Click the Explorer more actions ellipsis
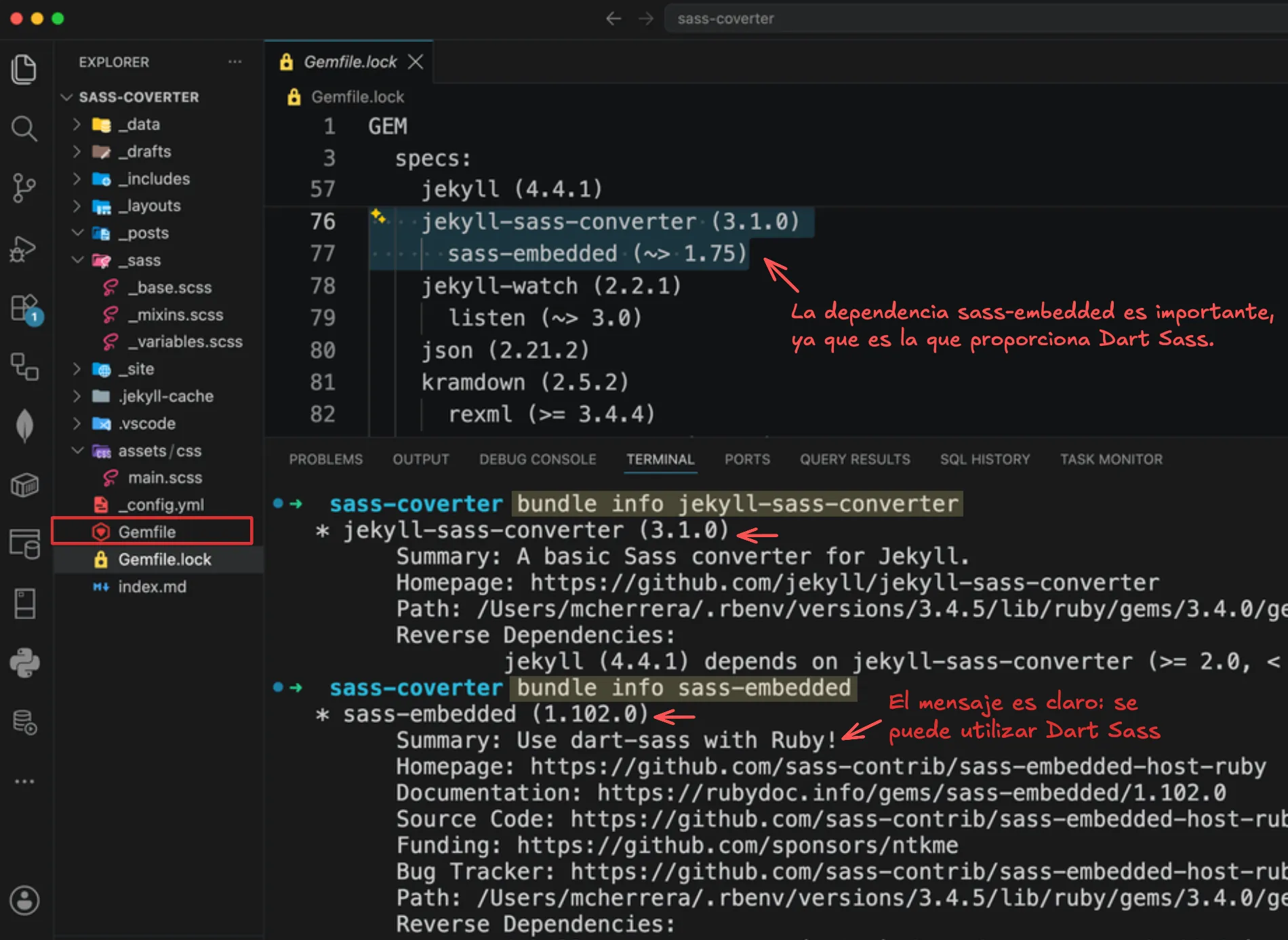 click(x=235, y=62)
